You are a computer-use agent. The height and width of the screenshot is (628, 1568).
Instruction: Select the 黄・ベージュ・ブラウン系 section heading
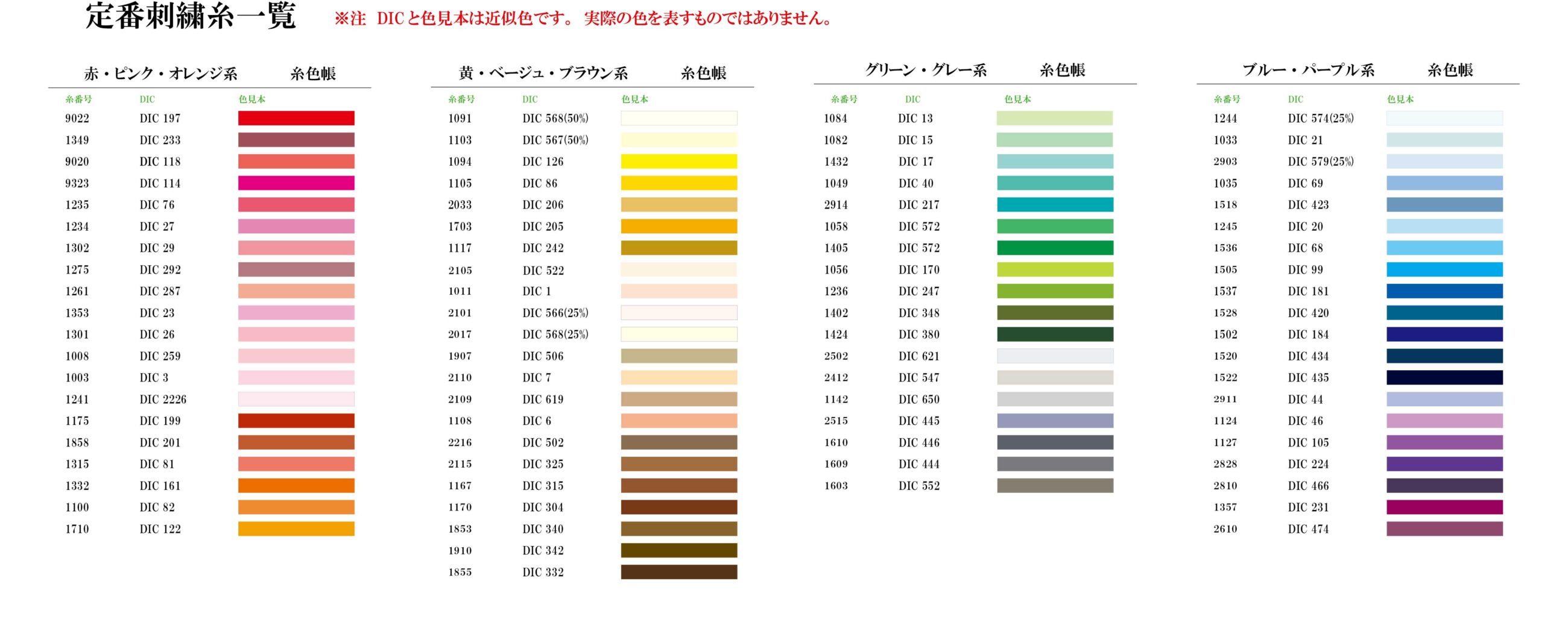[543, 74]
